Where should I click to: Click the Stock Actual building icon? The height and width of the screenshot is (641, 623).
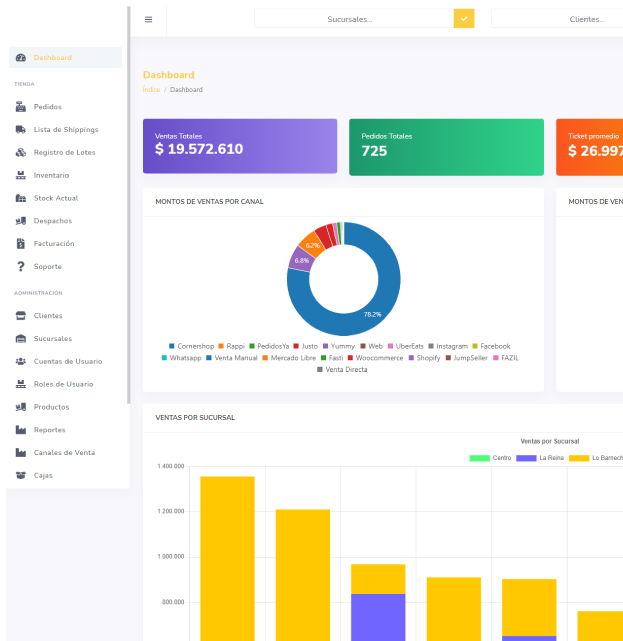tap(21, 198)
